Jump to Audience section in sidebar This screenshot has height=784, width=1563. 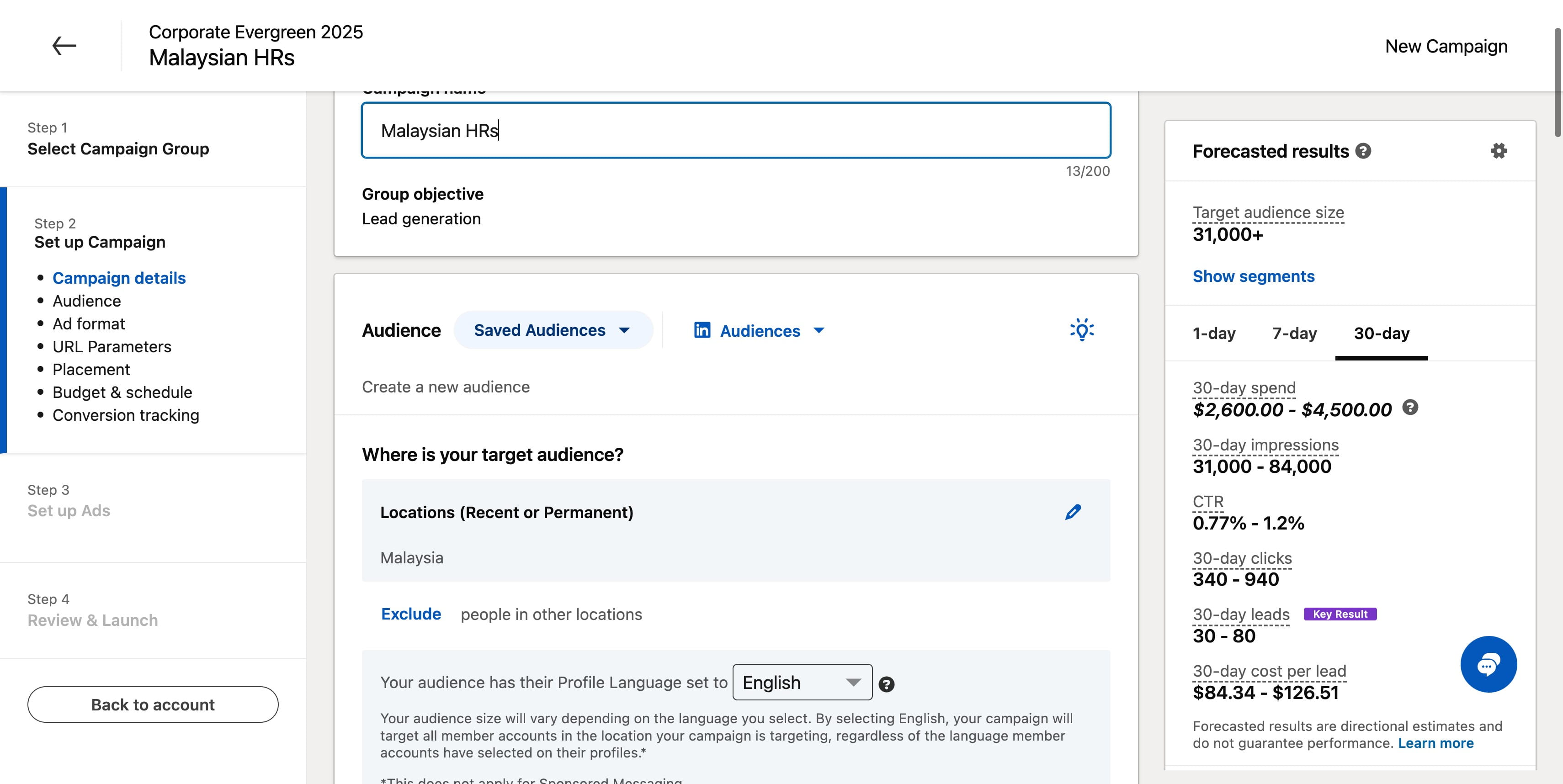pyautogui.click(x=87, y=301)
